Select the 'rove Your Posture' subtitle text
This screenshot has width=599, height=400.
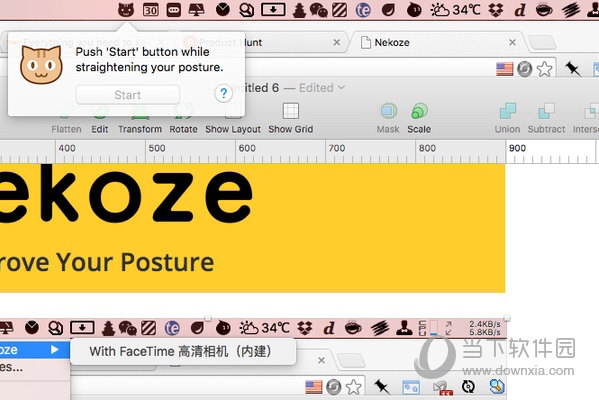click(x=107, y=262)
